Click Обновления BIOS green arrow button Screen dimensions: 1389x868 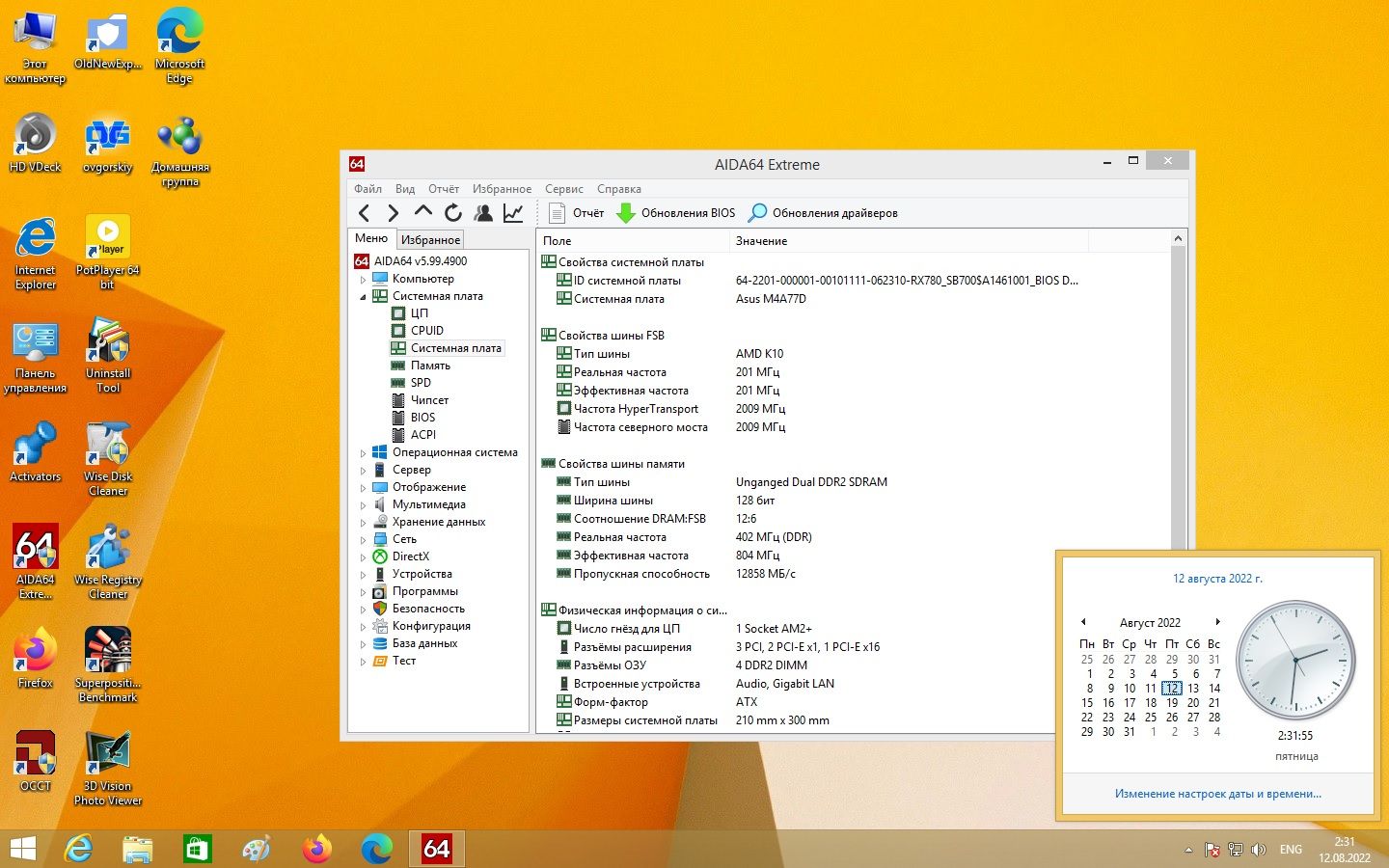675,213
